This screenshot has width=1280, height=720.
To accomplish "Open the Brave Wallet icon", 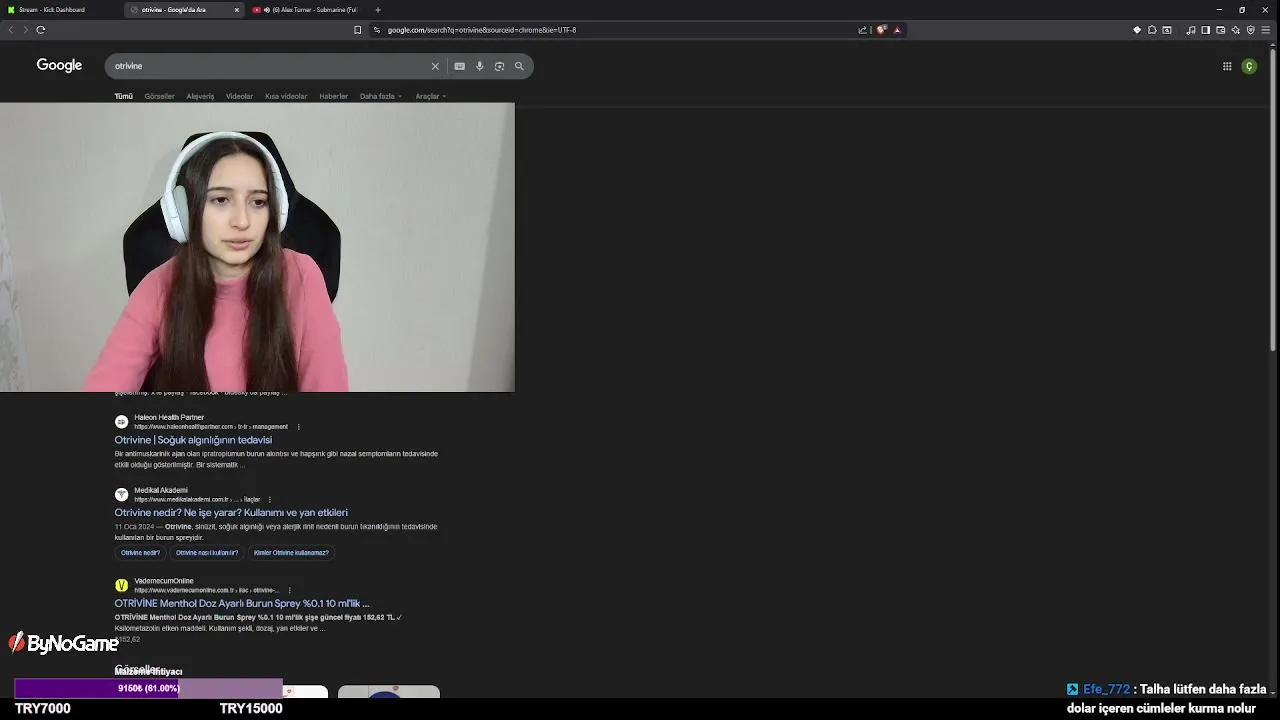I will 1220,30.
